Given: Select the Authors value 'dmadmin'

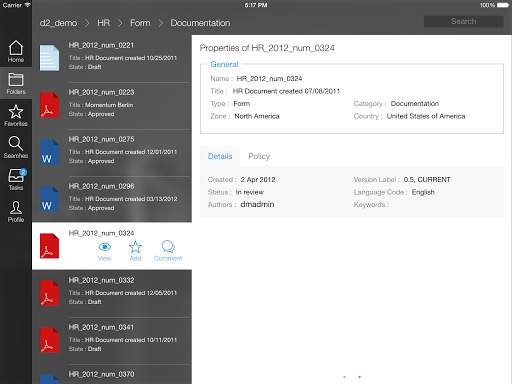Looking at the screenshot, I should click(257, 204).
